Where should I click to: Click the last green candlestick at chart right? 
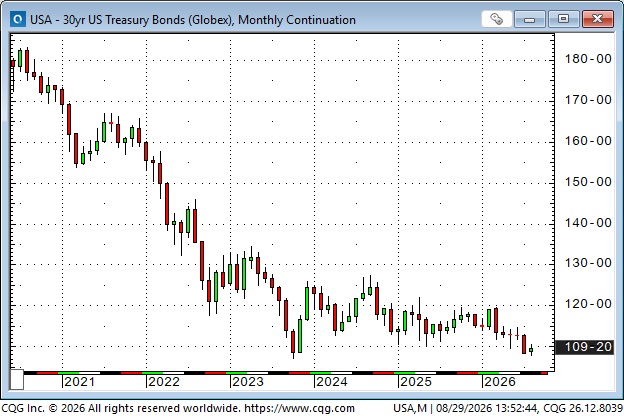(531, 350)
